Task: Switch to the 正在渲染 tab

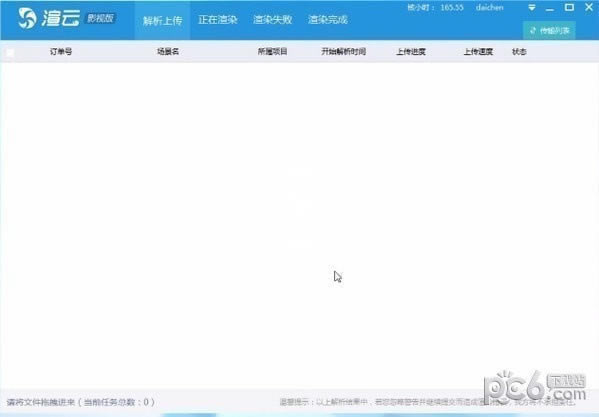Action: point(218,20)
